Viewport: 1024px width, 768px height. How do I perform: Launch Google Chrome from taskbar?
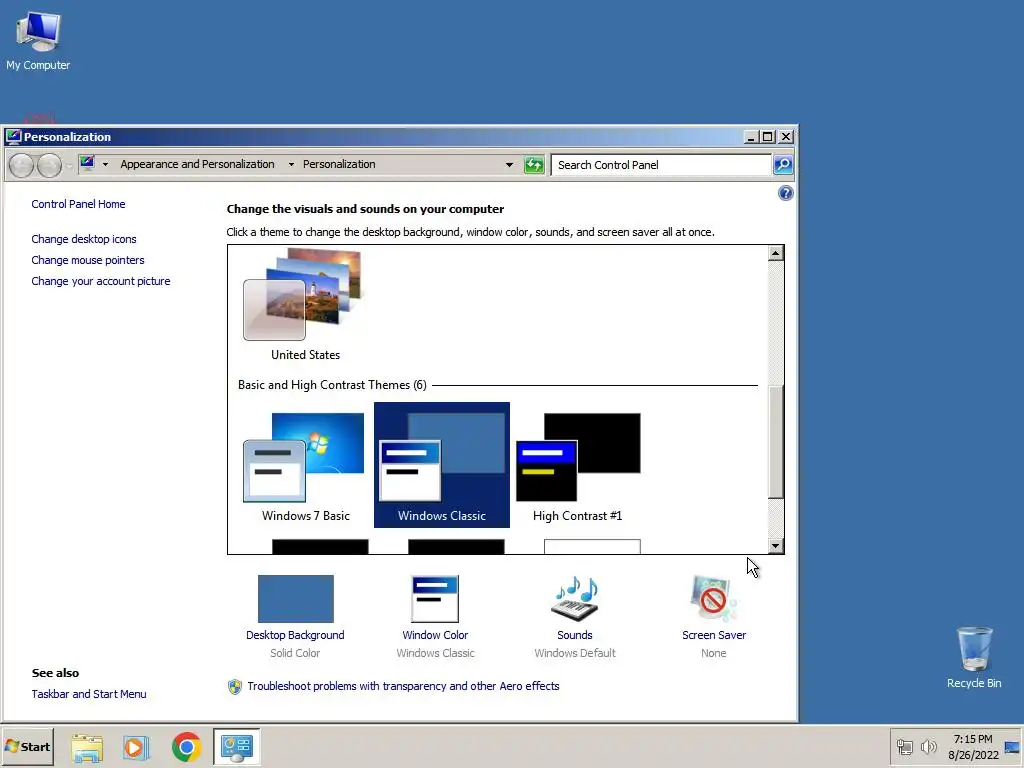186,747
